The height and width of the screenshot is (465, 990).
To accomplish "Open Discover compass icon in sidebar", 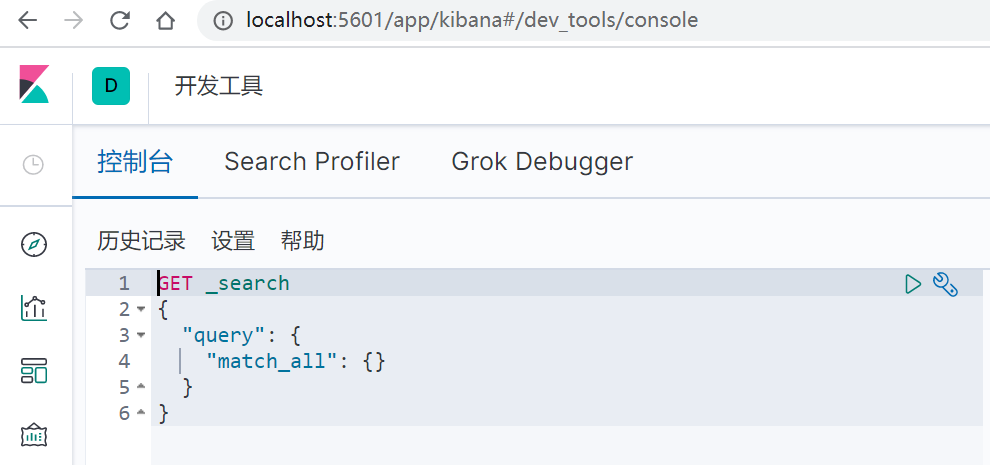I will [x=34, y=245].
